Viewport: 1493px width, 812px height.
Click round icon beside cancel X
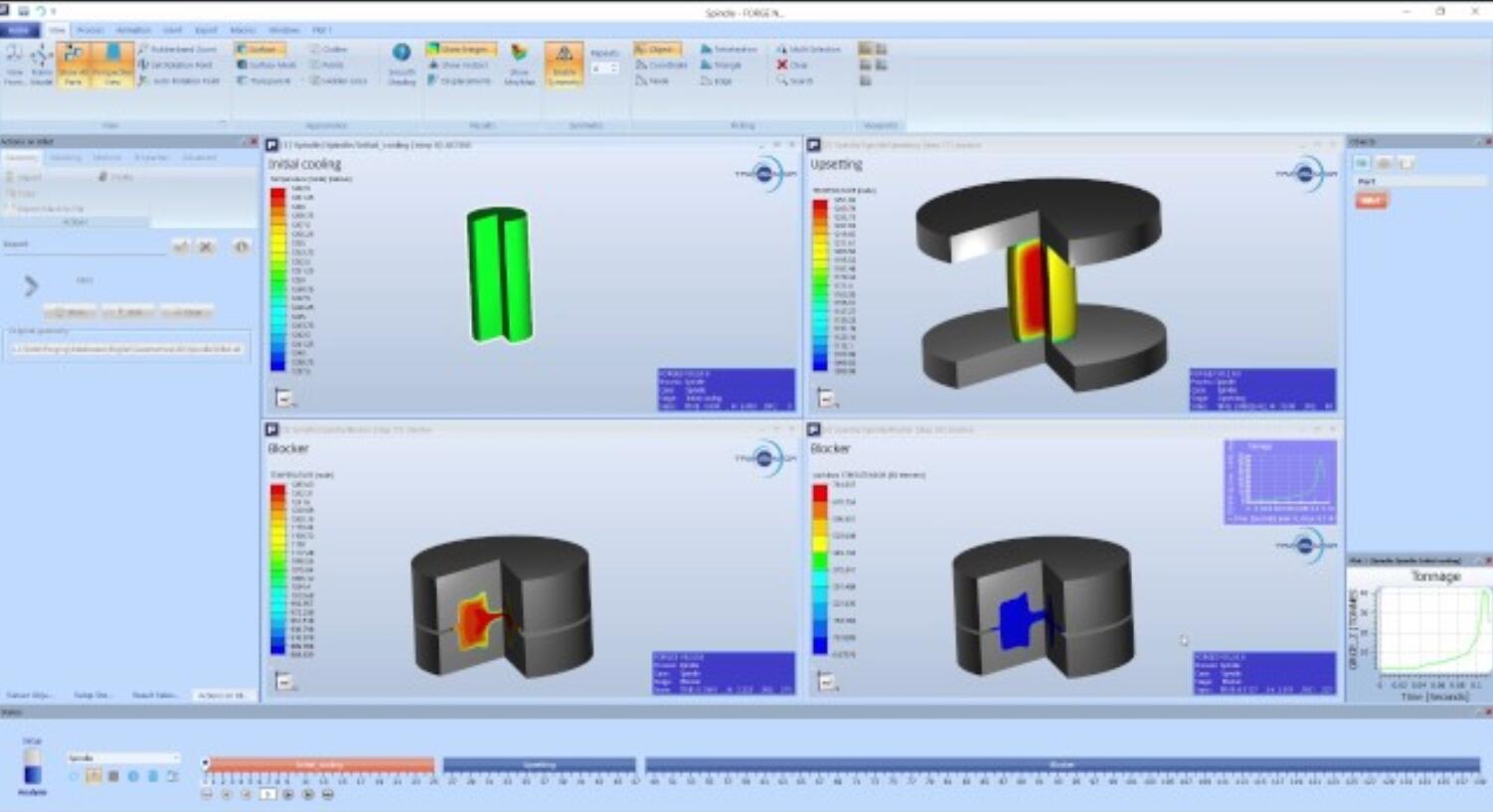241,245
